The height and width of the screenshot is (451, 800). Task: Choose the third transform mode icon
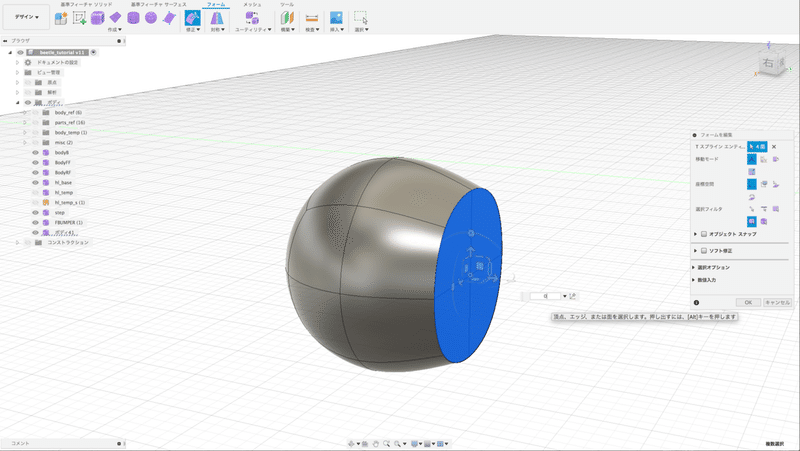pos(776,159)
